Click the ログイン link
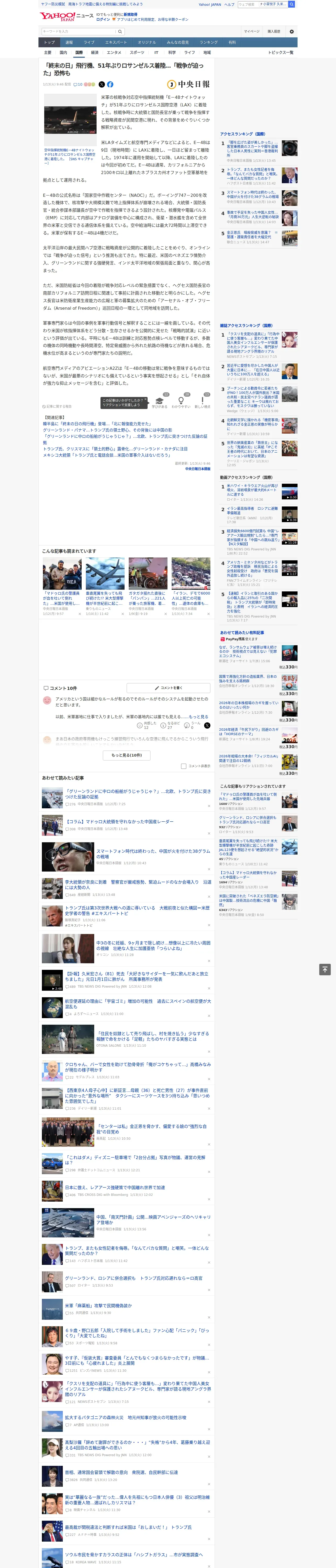This screenshot has width=336, height=1568. point(103,20)
